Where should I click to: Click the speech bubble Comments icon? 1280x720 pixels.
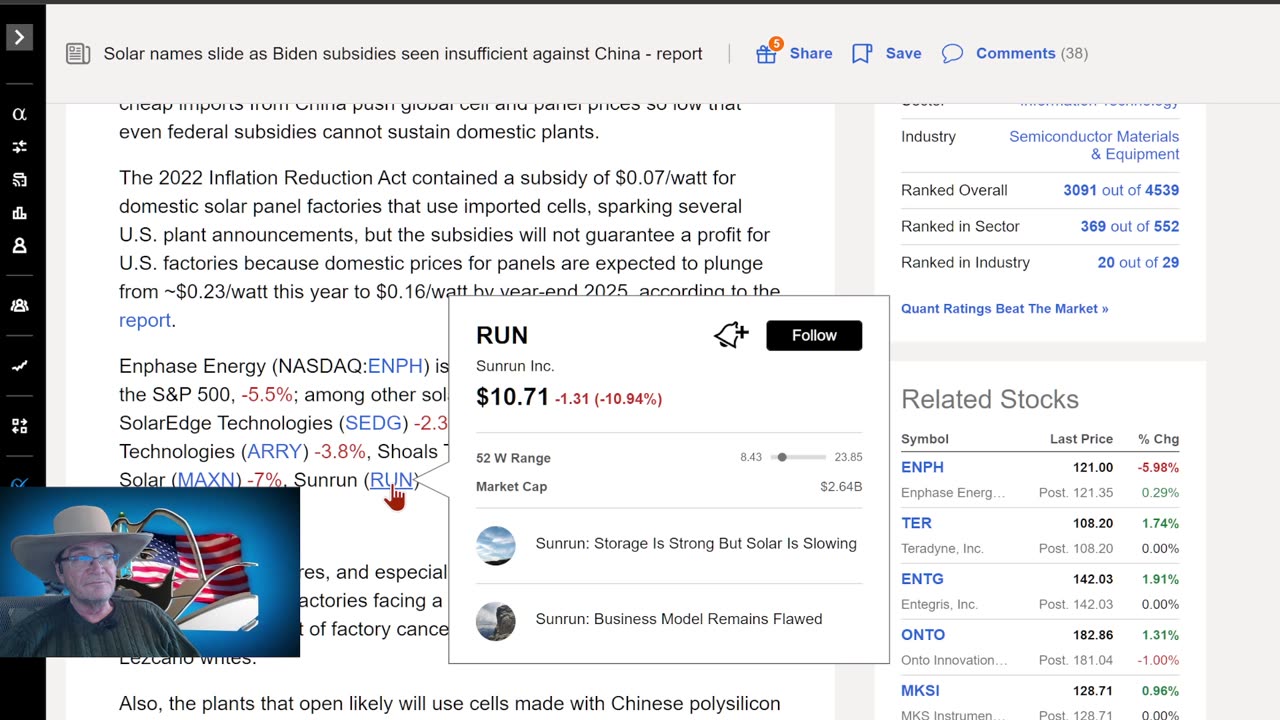click(953, 54)
